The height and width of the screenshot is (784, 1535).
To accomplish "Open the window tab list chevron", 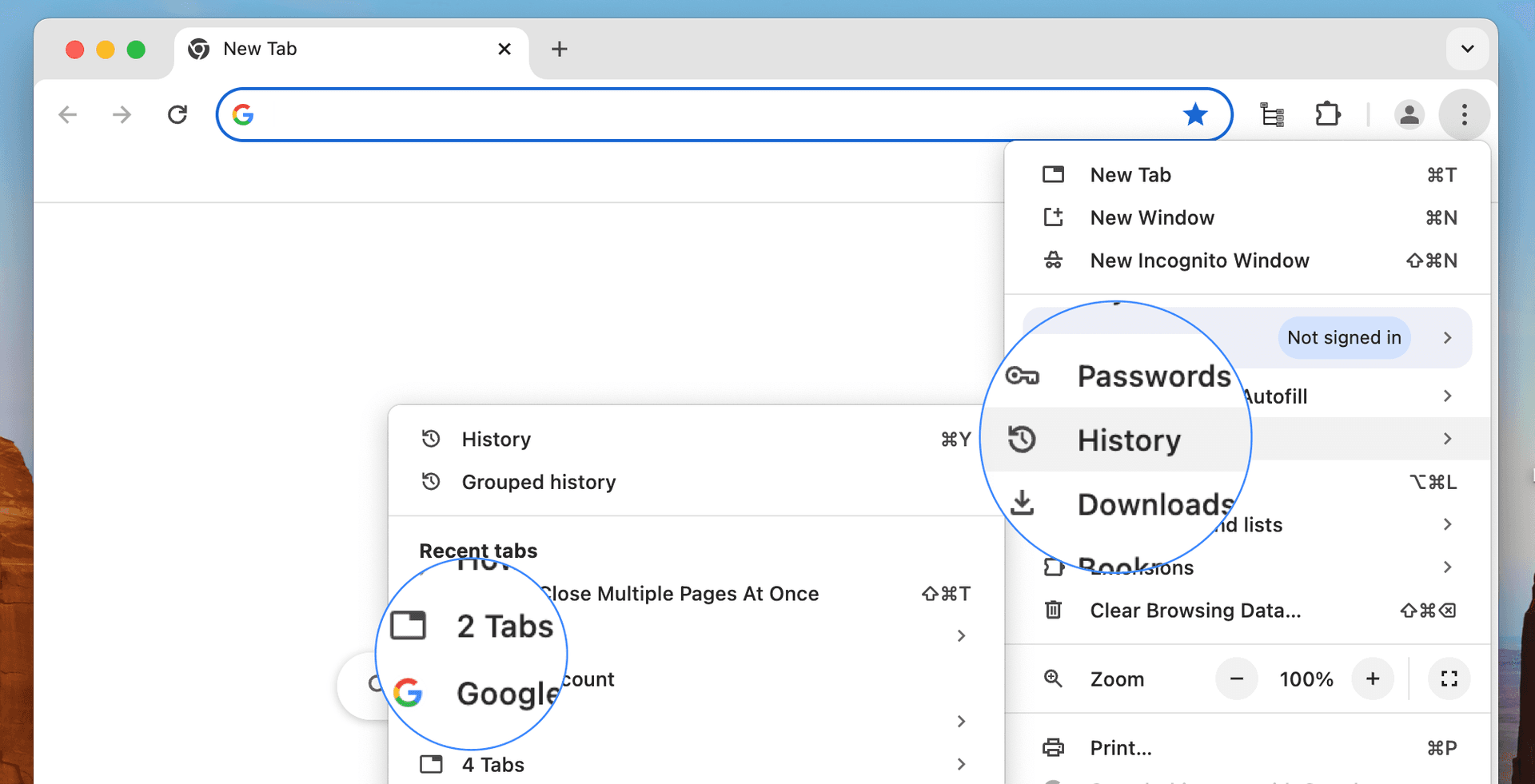I will [x=1467, y=49].
